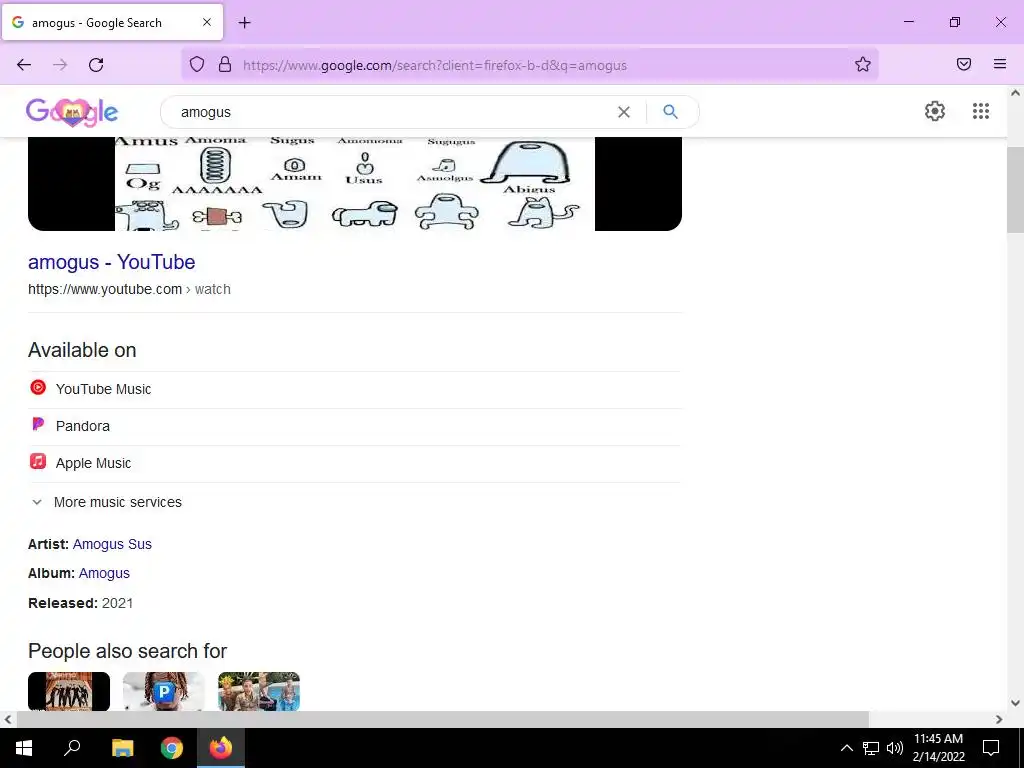1024x768 pixels.
Task: Open thumbnail with the blue P badge
Action: pyautogui.click(x=164, y=691)
